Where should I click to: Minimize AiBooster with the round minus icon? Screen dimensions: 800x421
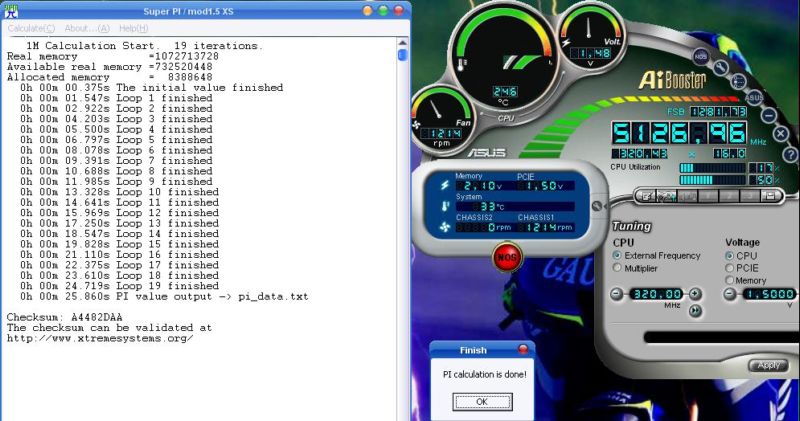pos(769,115)
